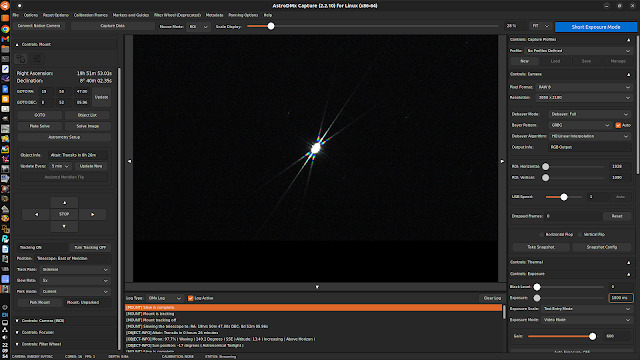The image size is (640, 360).
Task: Open the Calibration Frames menu
Action: pos(91,15)
